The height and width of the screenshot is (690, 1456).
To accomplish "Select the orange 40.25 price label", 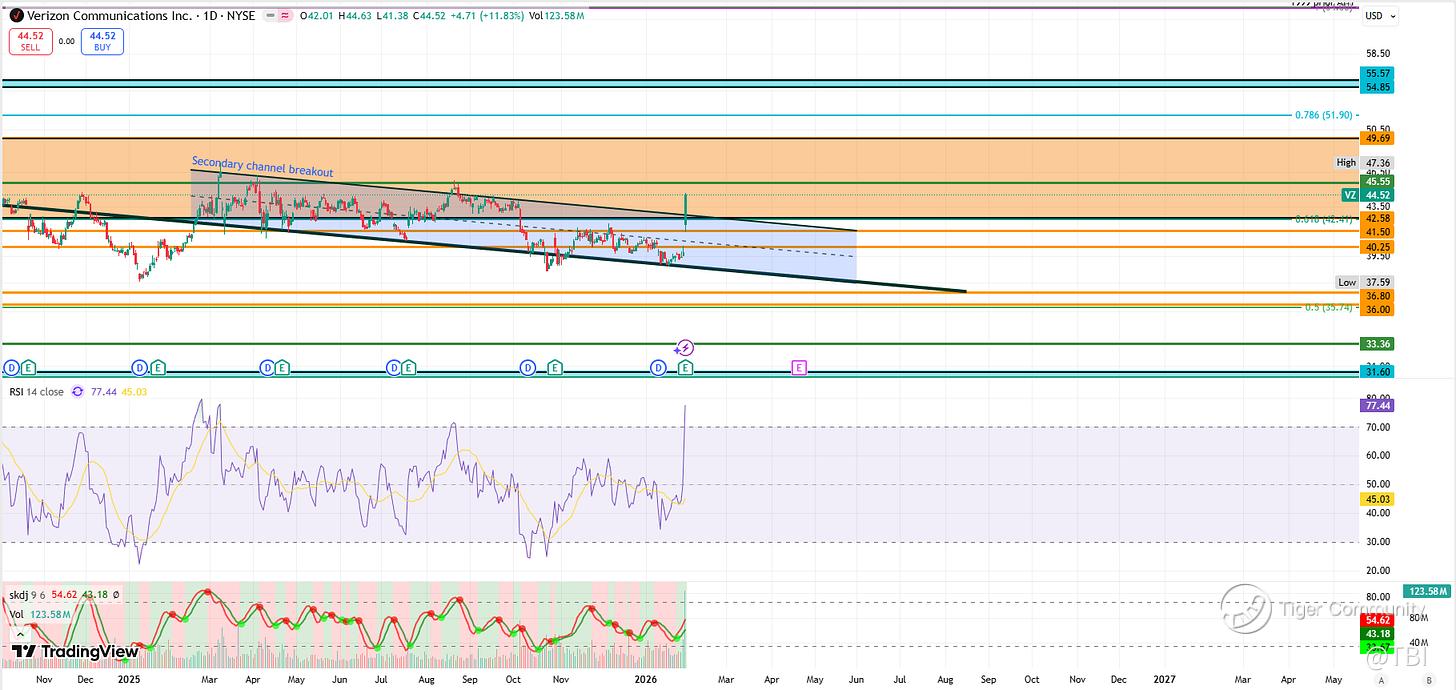I will (1376, 247).
